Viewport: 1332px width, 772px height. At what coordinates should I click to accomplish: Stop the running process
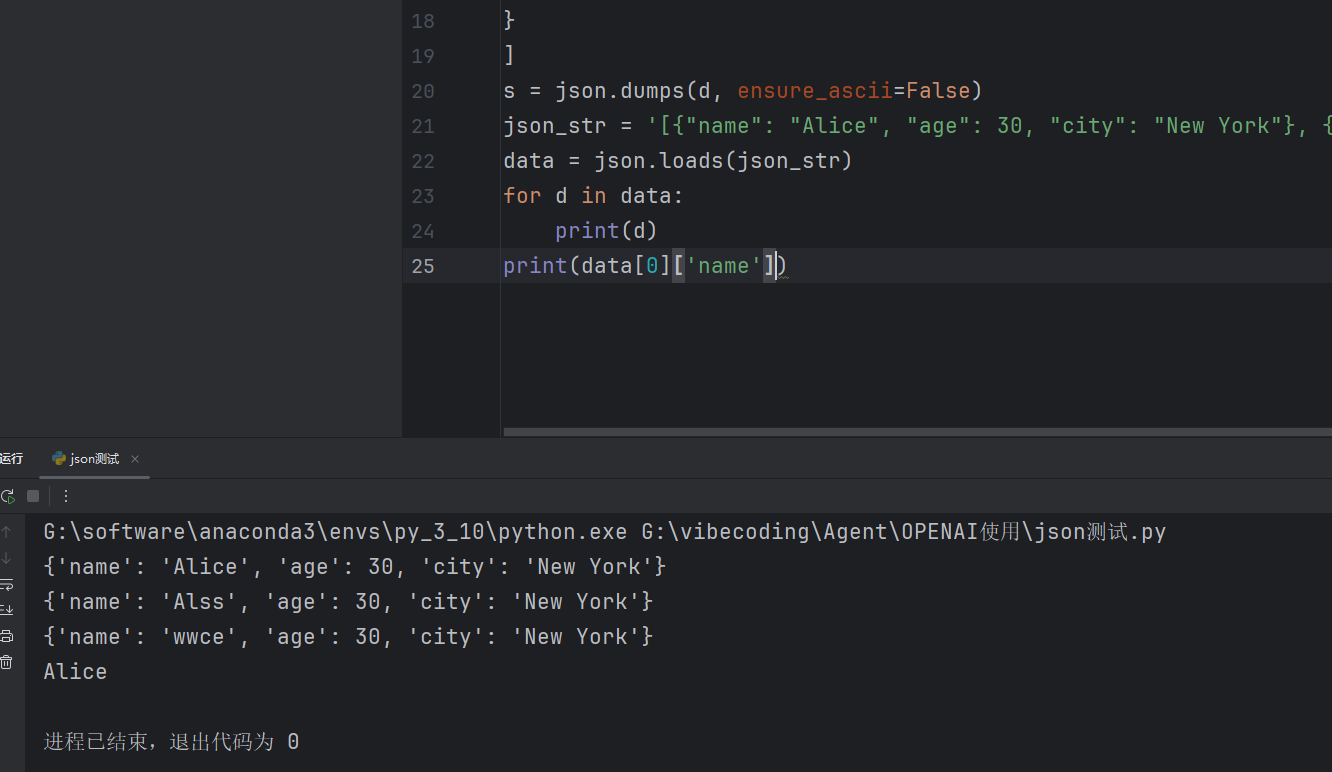click(33, 496)
